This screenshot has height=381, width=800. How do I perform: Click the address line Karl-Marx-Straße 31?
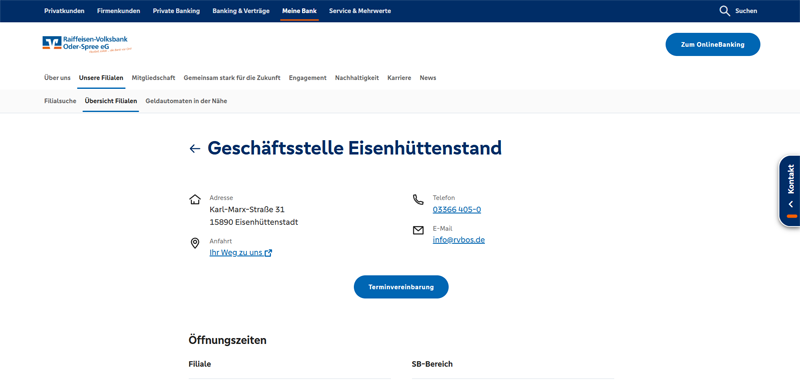pyautogui.click(x=247, y=210)
